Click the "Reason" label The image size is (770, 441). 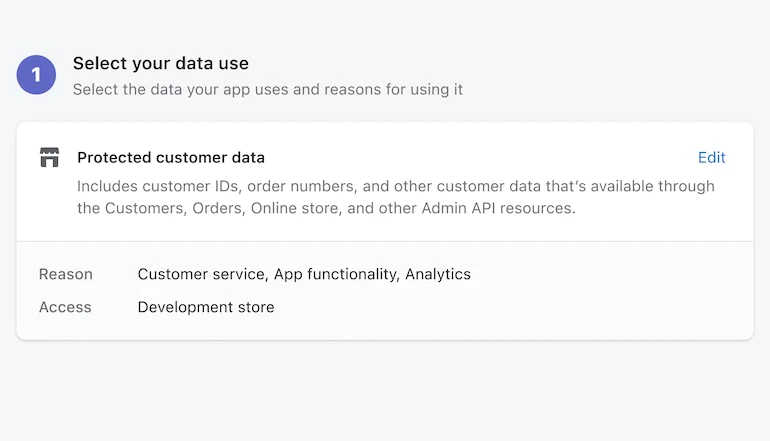(x=66, y=274)
